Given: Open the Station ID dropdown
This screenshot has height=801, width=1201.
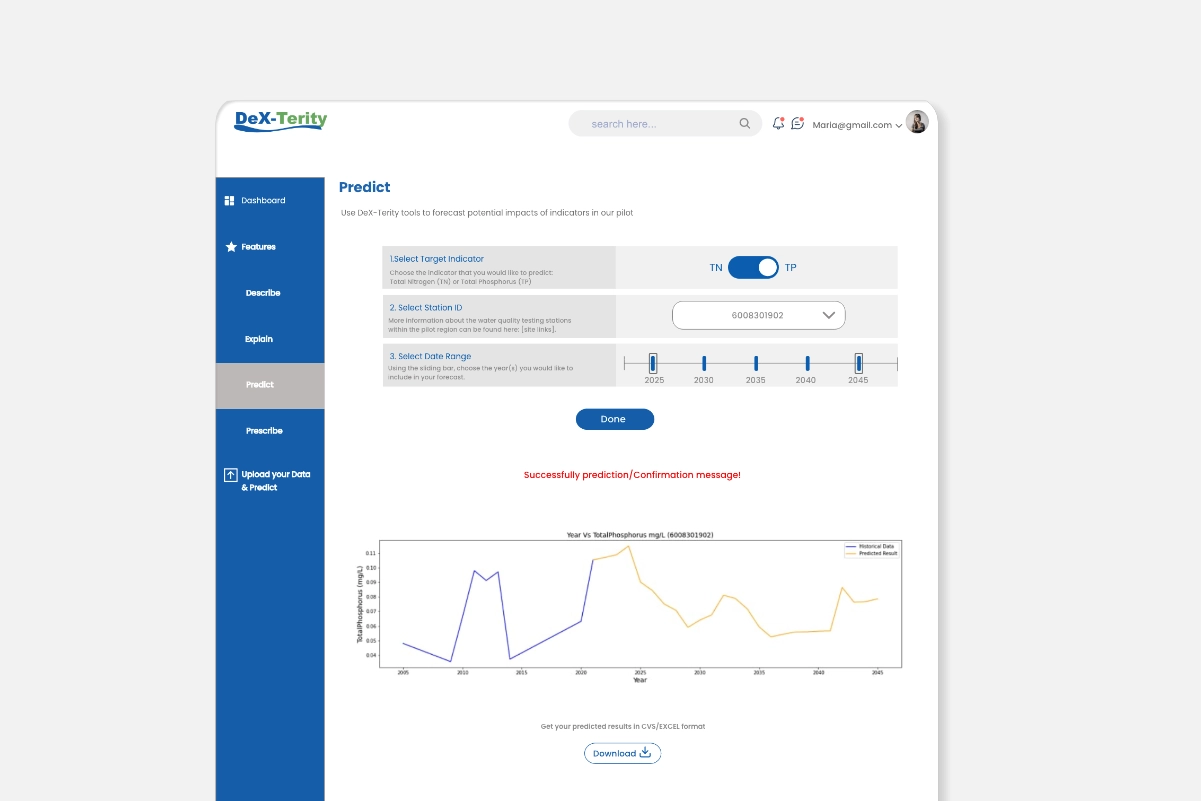Looking at the screenshot, I should (x=759, y=315).
